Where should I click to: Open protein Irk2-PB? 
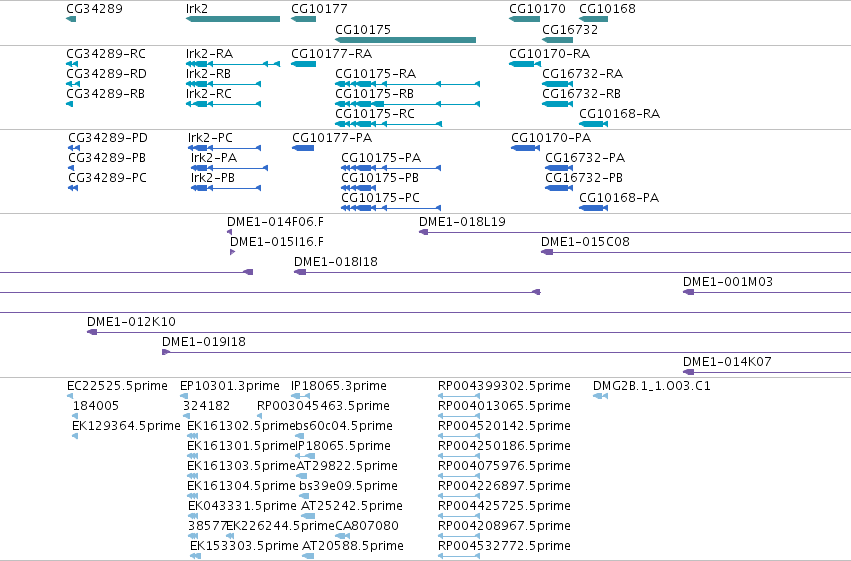213,178
